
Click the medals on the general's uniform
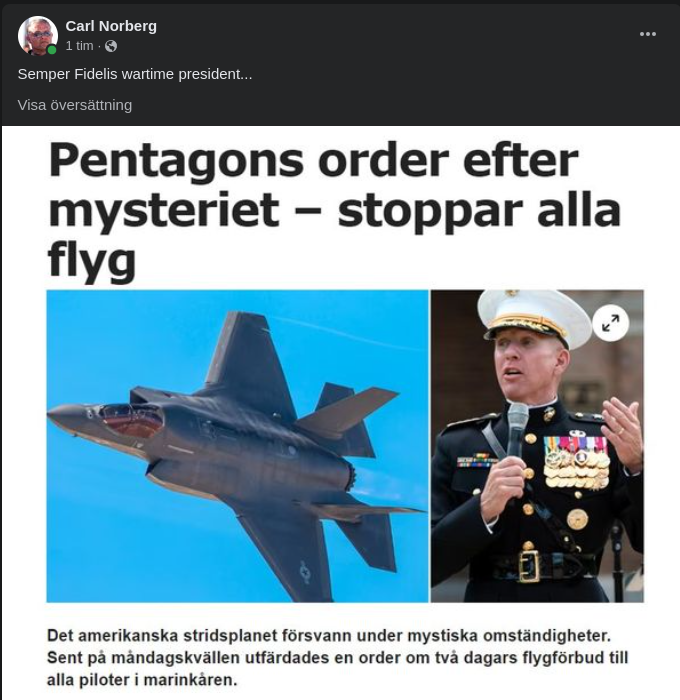point(577,462)
